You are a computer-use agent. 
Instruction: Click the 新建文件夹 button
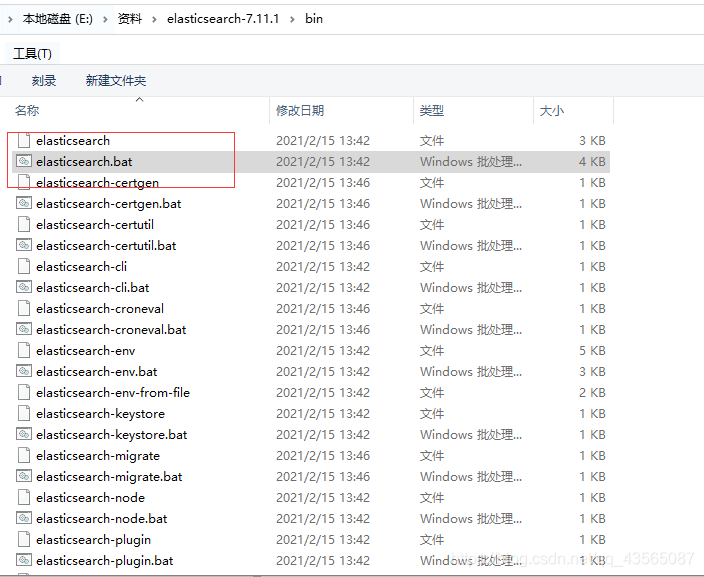pos(116,81)
